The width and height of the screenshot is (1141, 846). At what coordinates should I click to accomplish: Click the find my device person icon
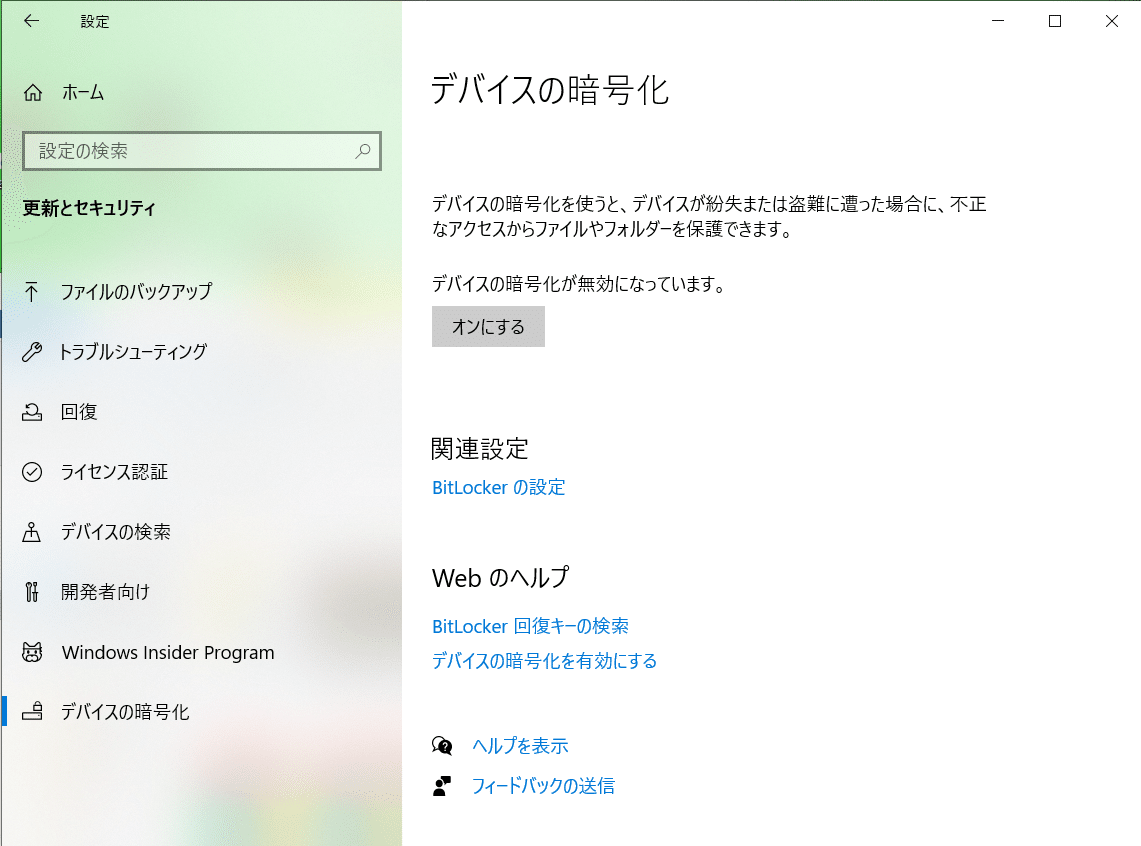(31, 532)
